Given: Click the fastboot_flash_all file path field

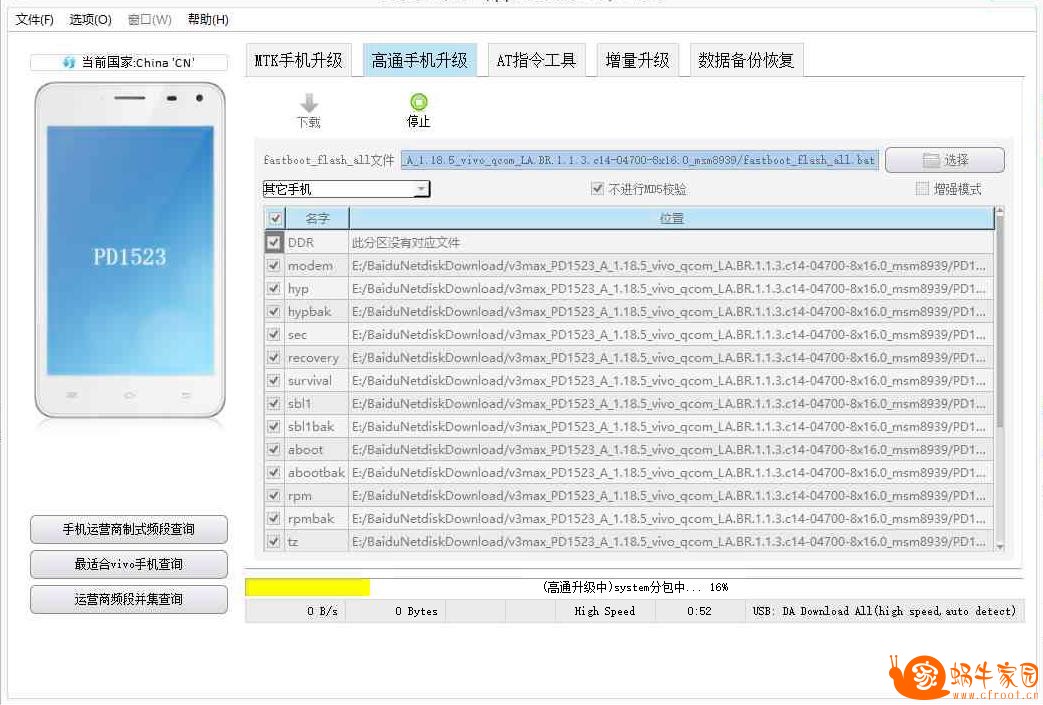Looking at the screenshot, I should pyautogui.click(x=639, y=160).
